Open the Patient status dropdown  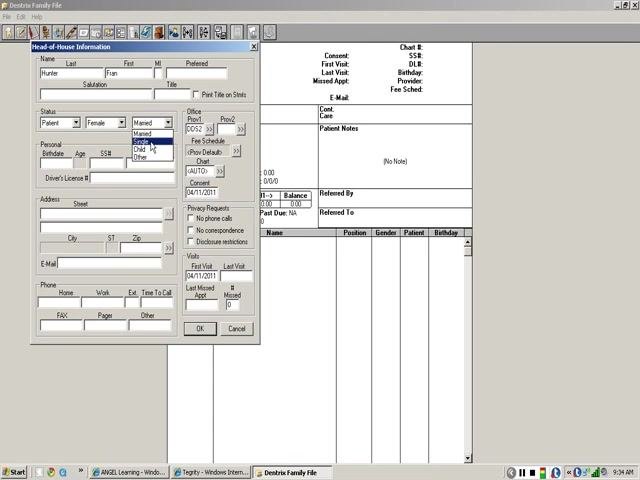tap(76, 123)
